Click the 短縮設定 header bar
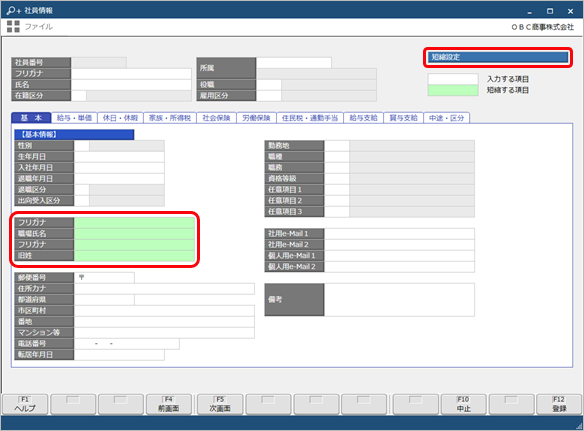The image size is (584, 431). coord(498,57)
